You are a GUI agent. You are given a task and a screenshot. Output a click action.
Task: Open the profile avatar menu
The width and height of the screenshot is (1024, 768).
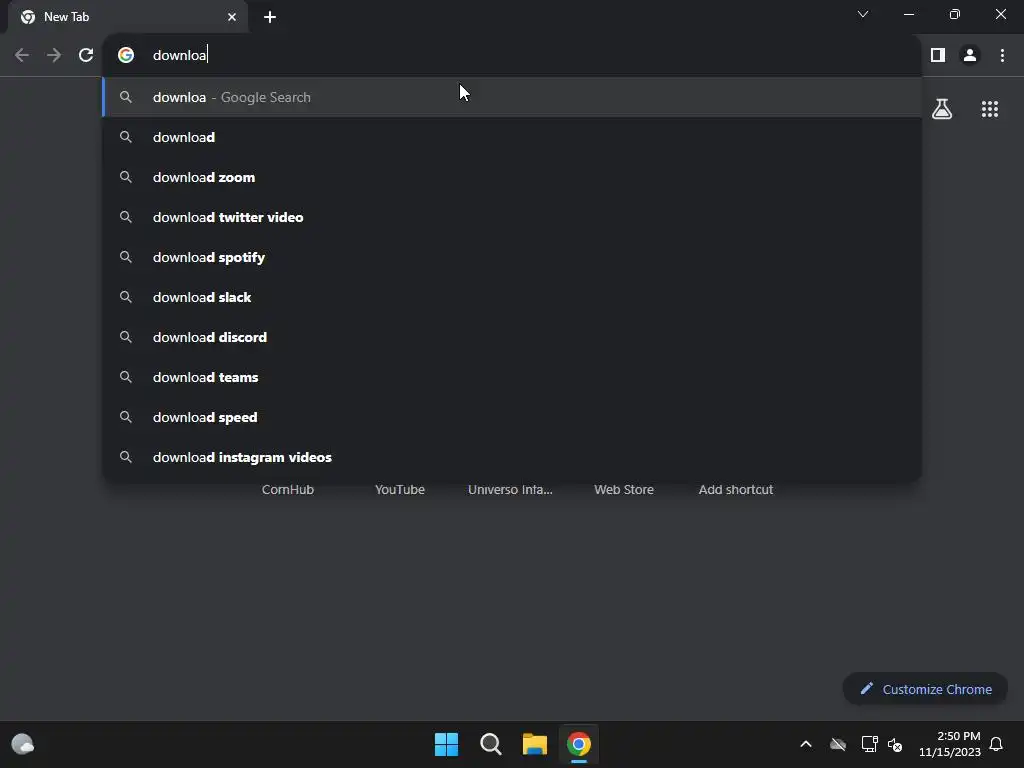(x=970, y=55)
